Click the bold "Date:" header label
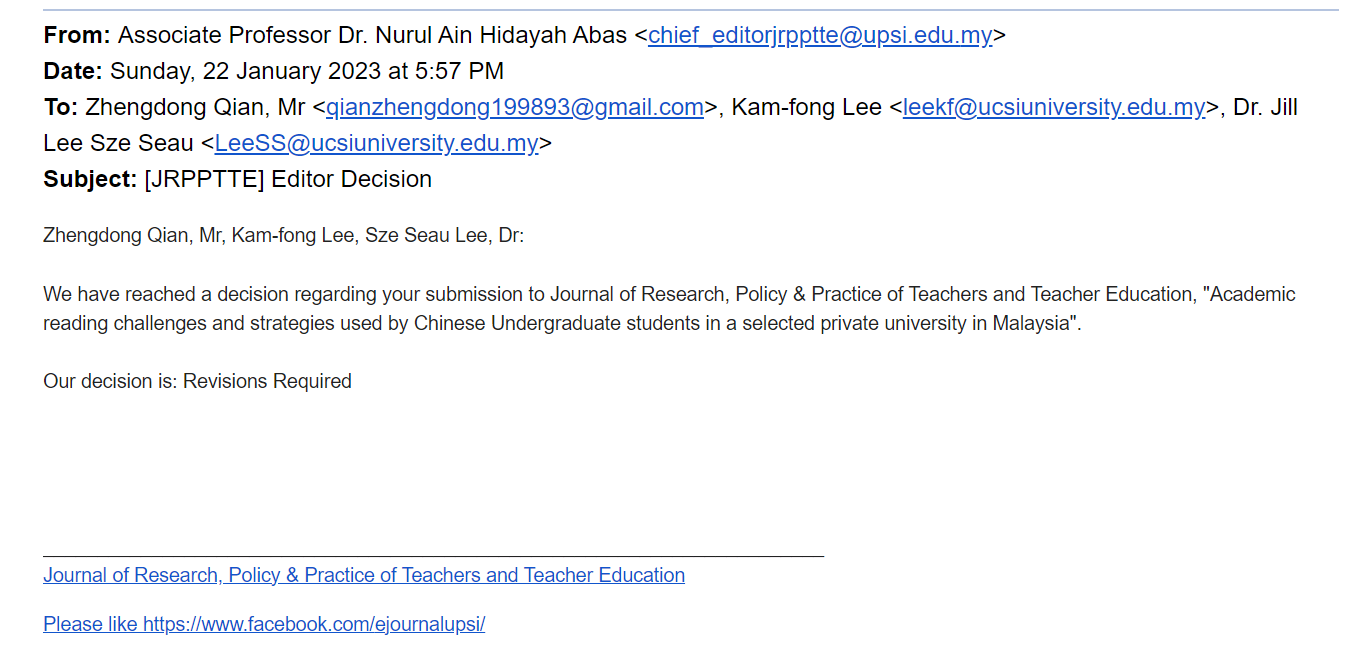1363x659 pixels. tap(73, 71)
